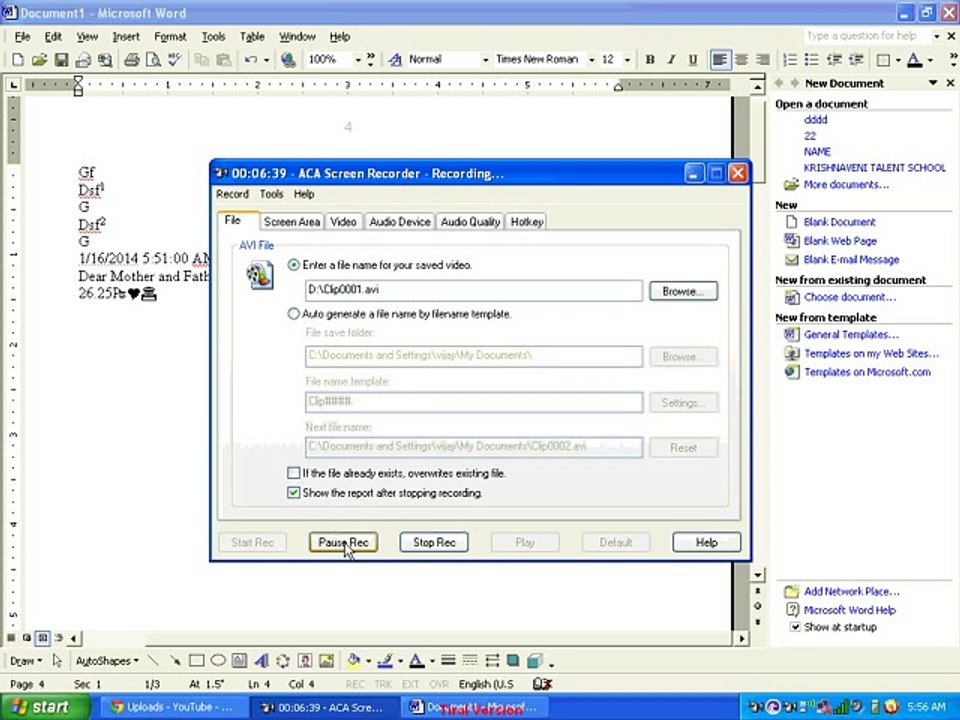This screenshot has height=720, width=960.
Task: Switch to the Screen Area tab
Action: pos(292,222)
